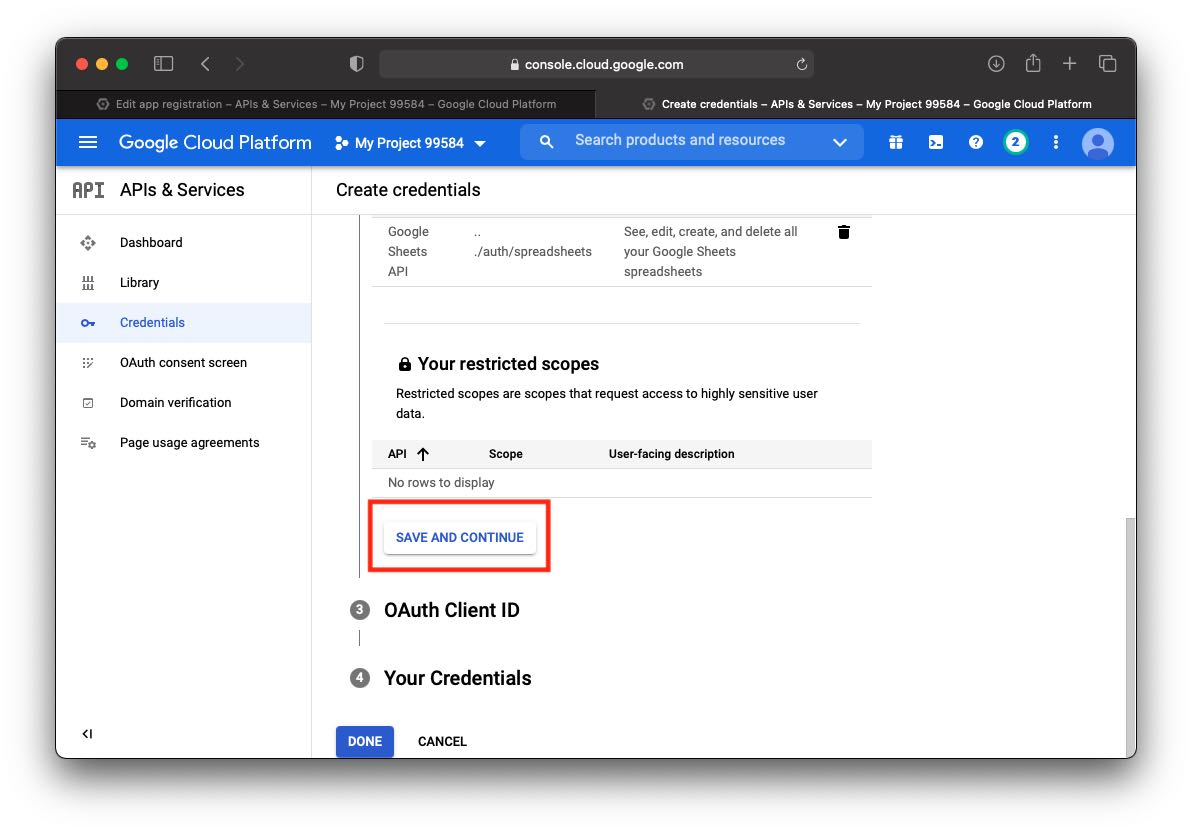Click the CANCEL button
The image size is (1192, 832).
[442, 741]
